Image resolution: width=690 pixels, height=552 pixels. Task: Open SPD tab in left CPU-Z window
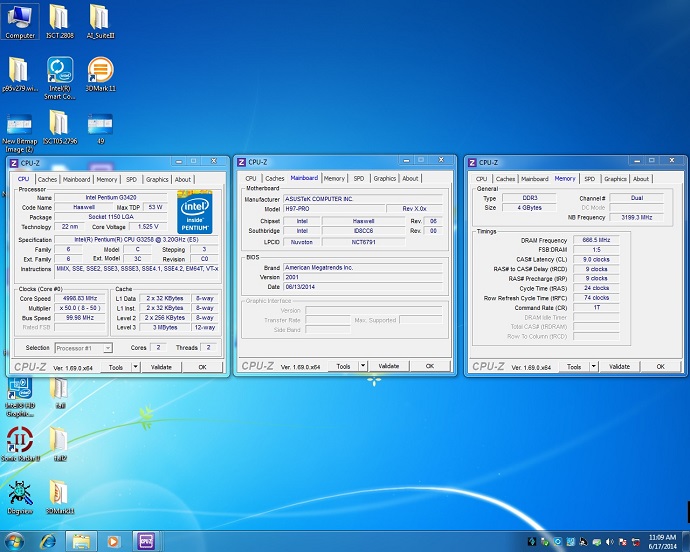point(131,180)
